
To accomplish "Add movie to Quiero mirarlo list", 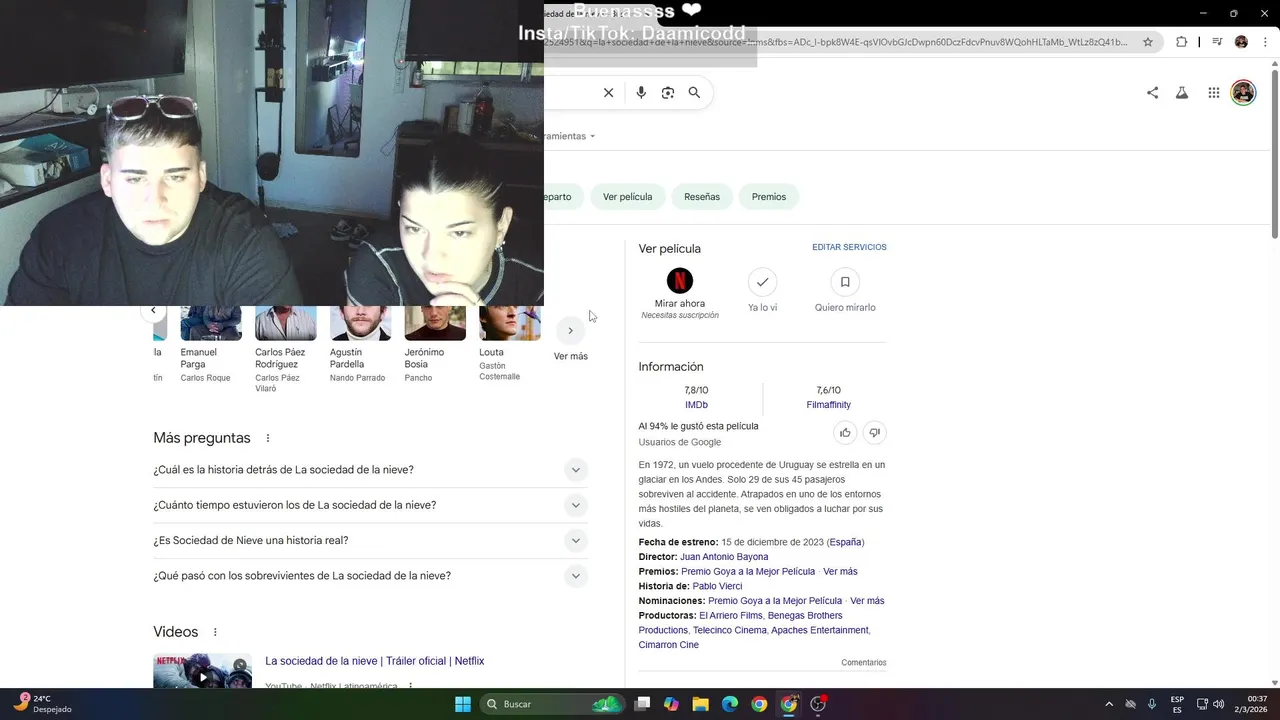I will click(845, 282).
